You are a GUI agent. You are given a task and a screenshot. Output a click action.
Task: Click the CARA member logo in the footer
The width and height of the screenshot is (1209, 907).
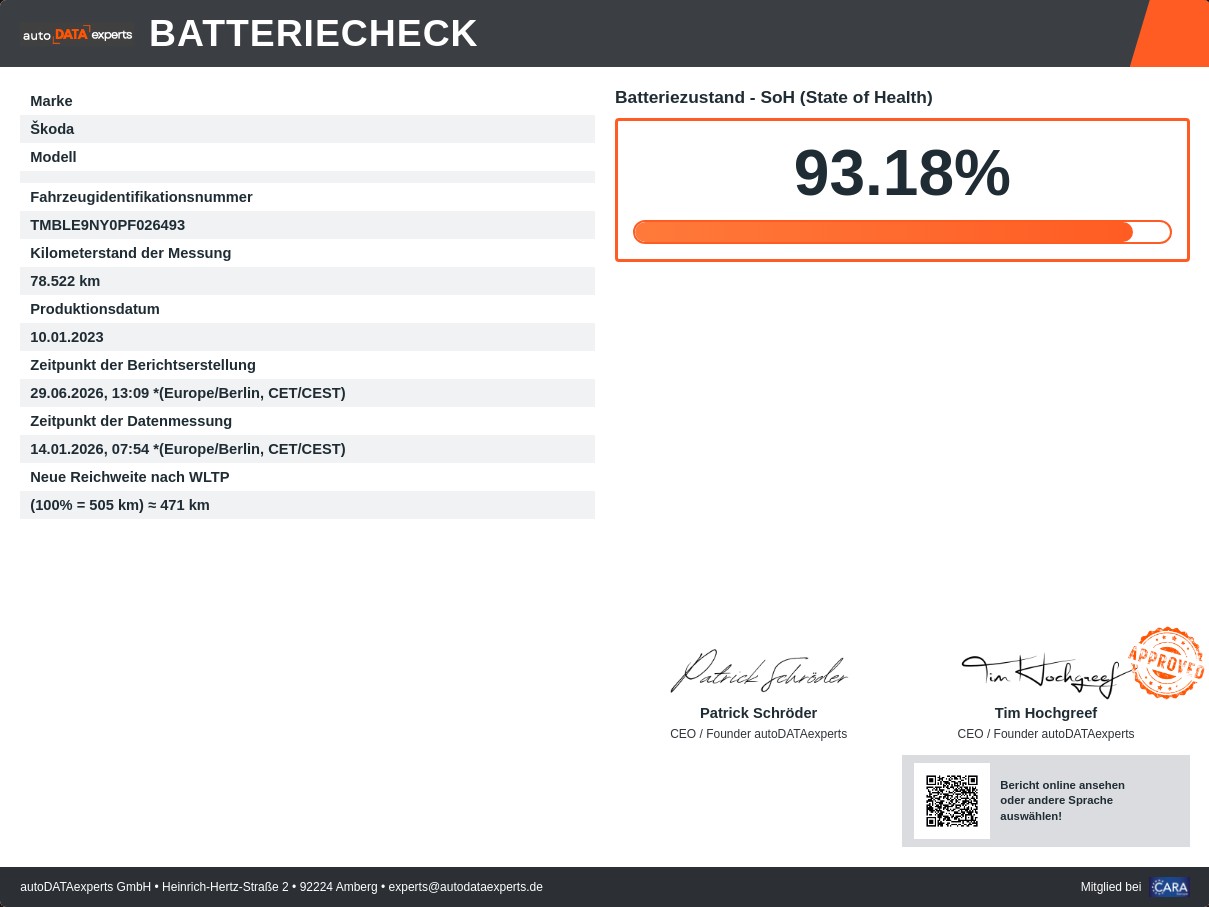coord(1170,887)
